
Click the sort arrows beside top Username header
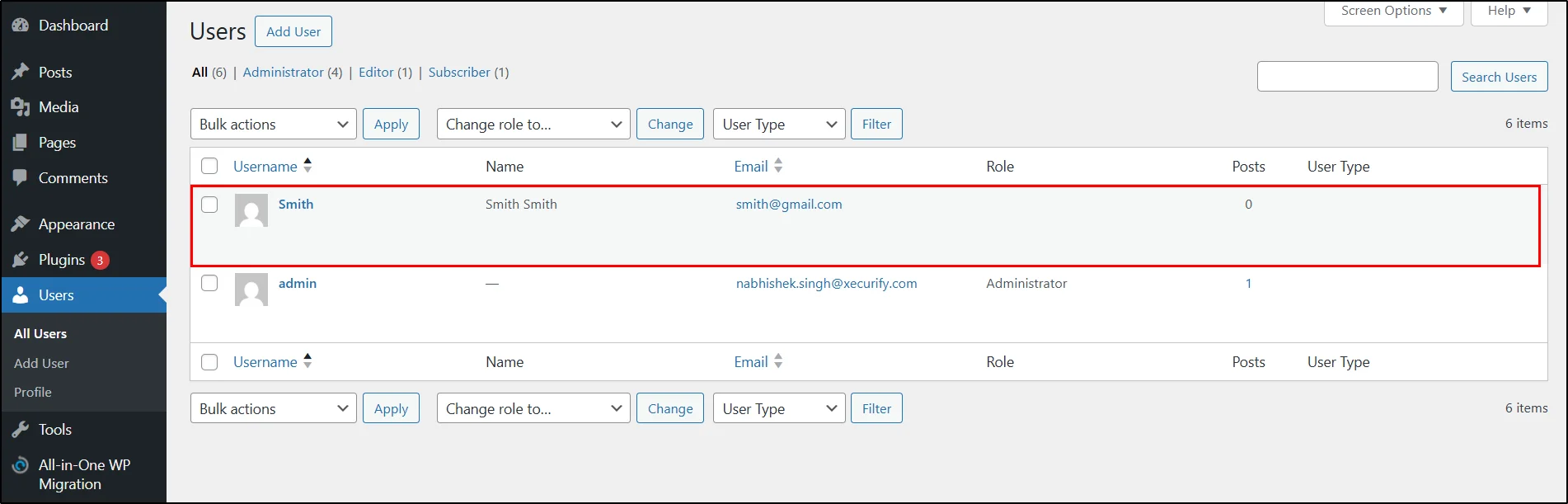click(307, 166)
